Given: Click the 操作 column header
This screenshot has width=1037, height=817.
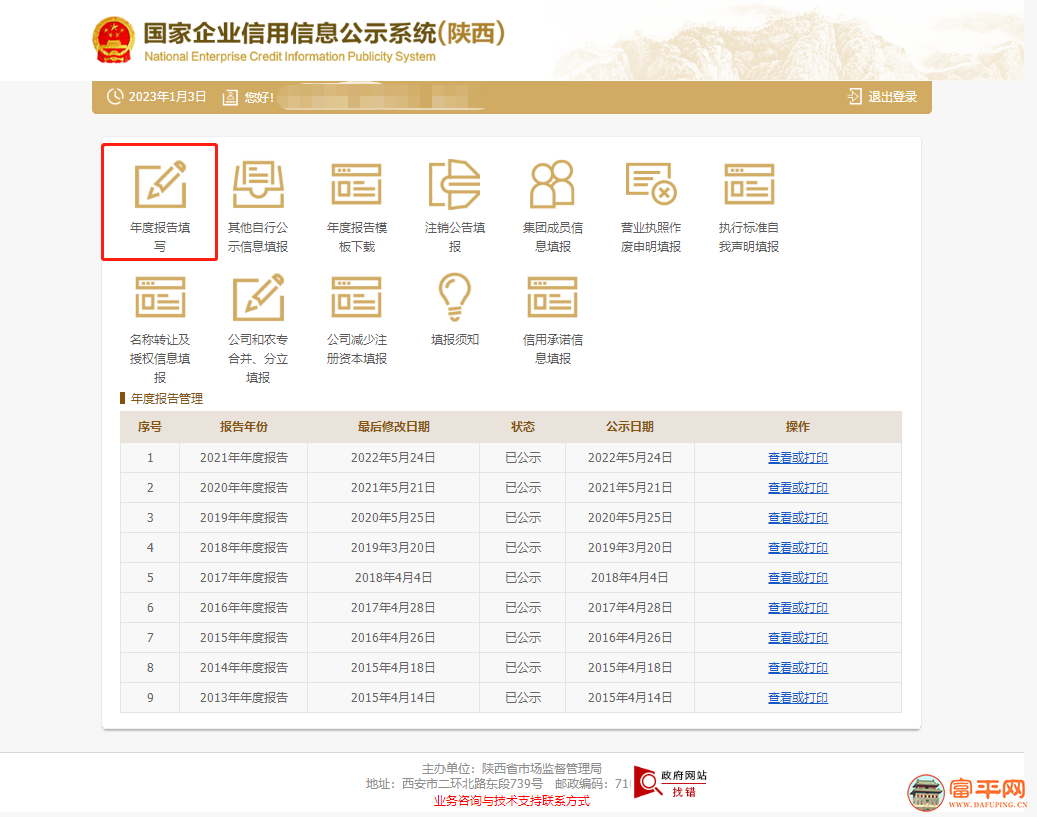Looking at the screenshot, I should point(798,427).
